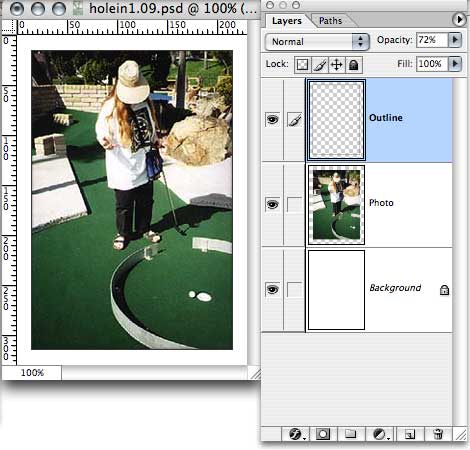Click the Create new layer icon
Screen dimensions: 470x450
point(410,434)
